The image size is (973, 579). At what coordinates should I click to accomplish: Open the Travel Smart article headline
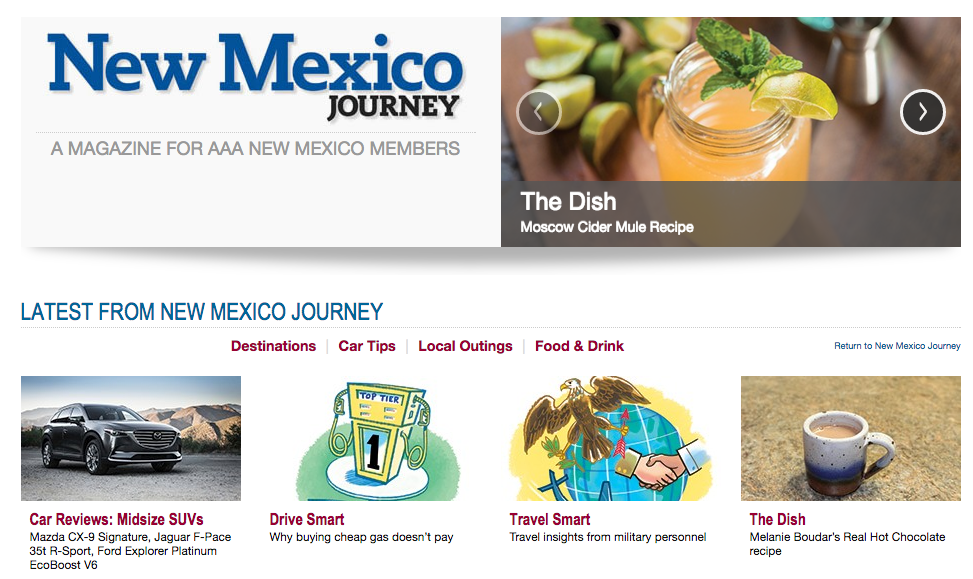[550, 519]
